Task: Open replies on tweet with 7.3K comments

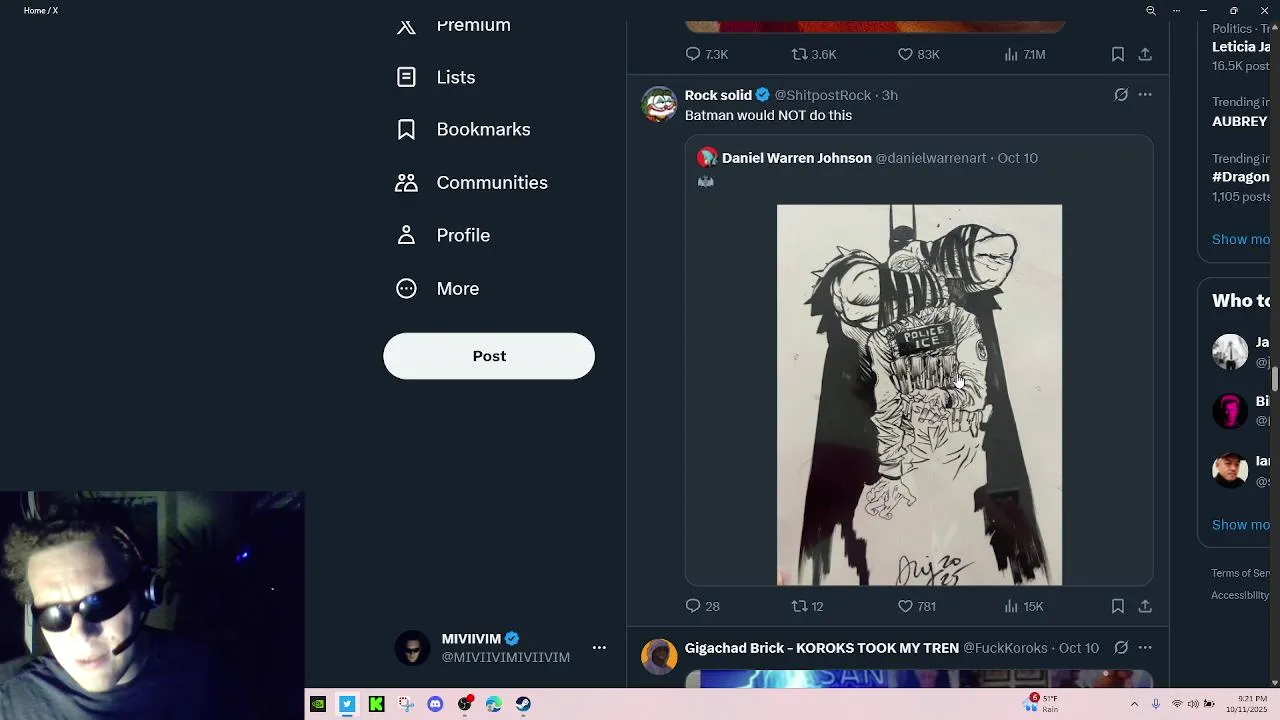Action: pos(706,54)
